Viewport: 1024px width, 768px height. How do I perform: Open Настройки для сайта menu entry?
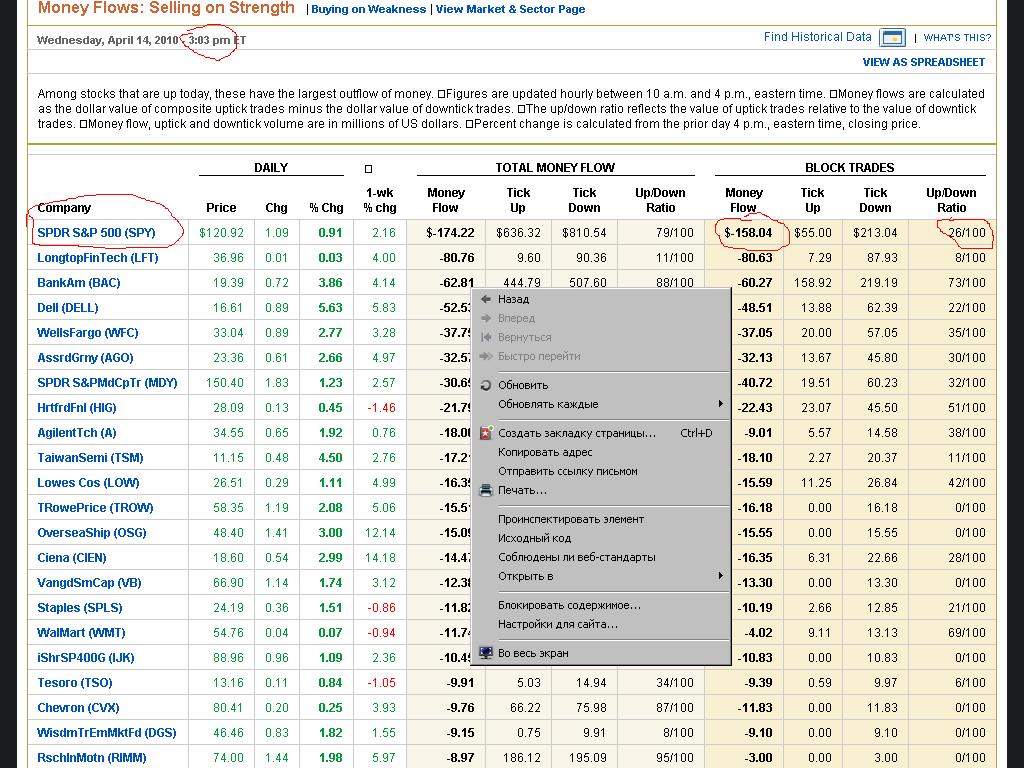558,624
